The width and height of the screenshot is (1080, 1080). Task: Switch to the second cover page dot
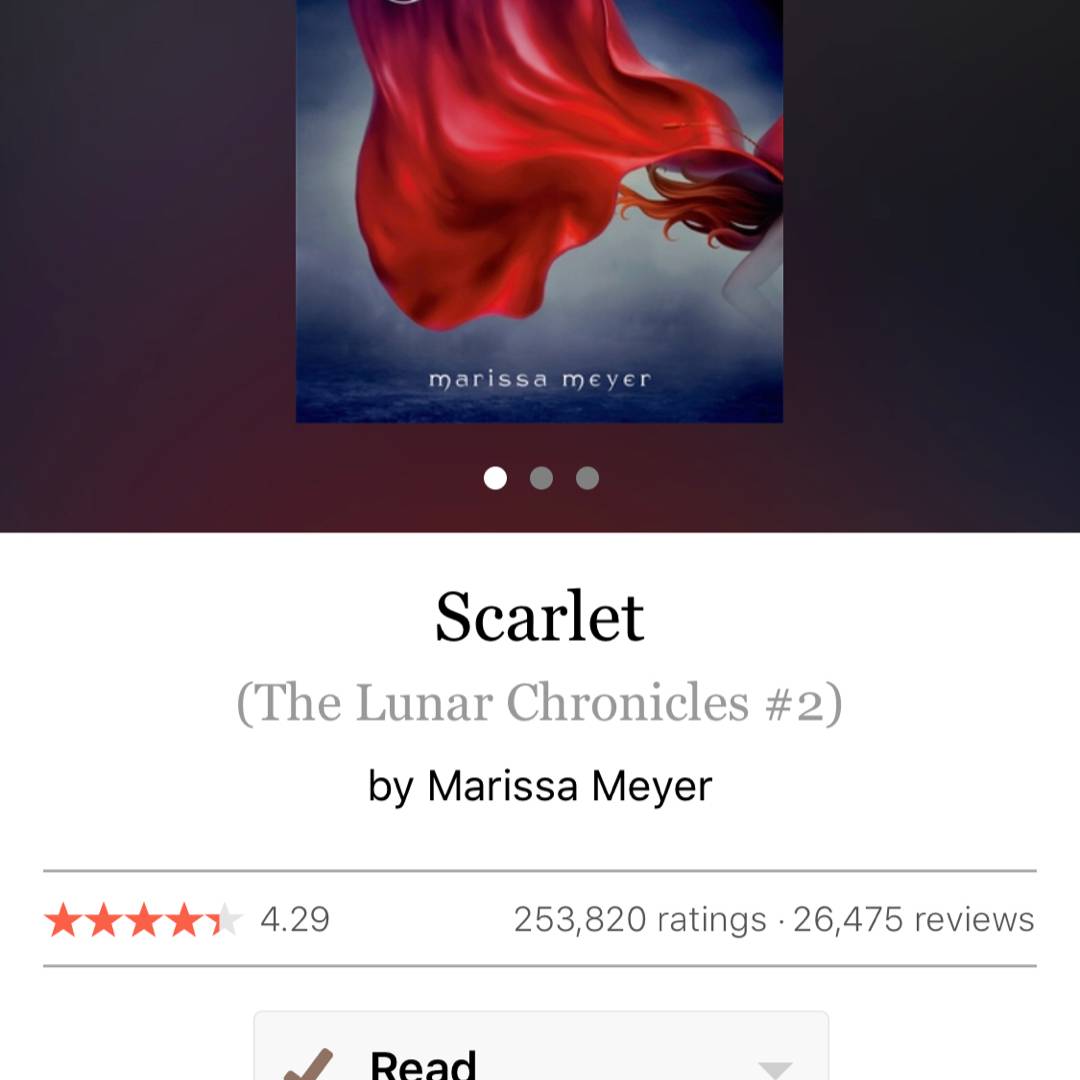point(541,477)
